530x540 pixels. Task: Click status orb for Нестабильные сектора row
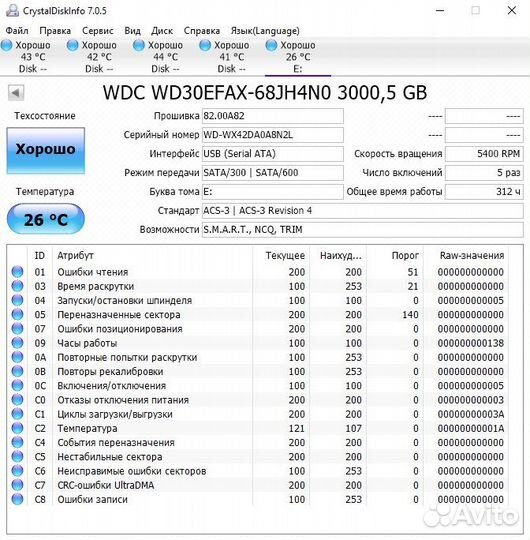(17, 456)
